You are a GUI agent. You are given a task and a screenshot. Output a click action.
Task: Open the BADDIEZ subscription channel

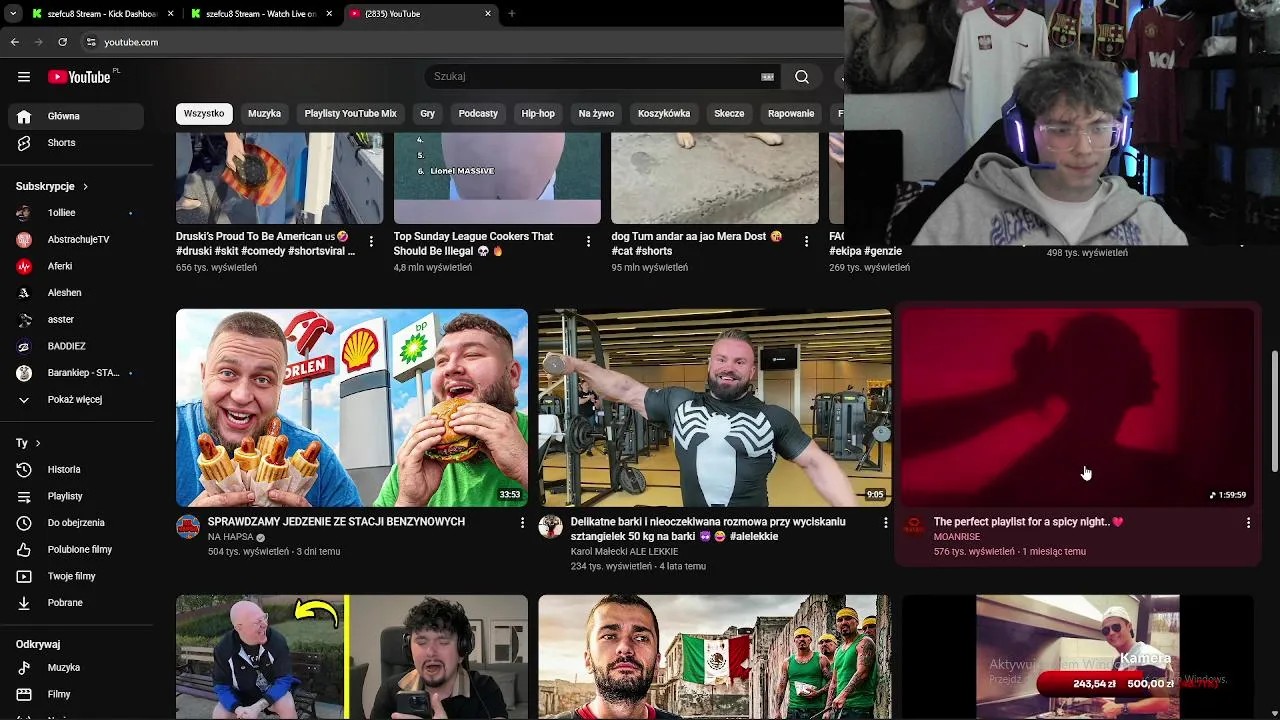[x=76, y=346]
